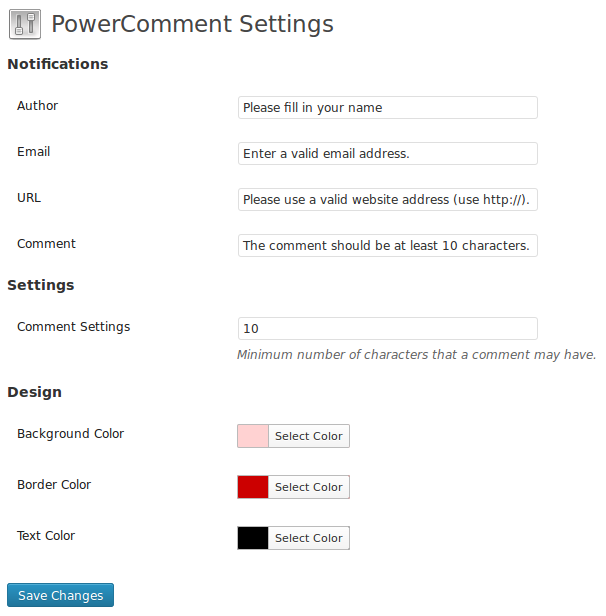
Task: Focus the Email notification input field
Action: coord(388,153)
